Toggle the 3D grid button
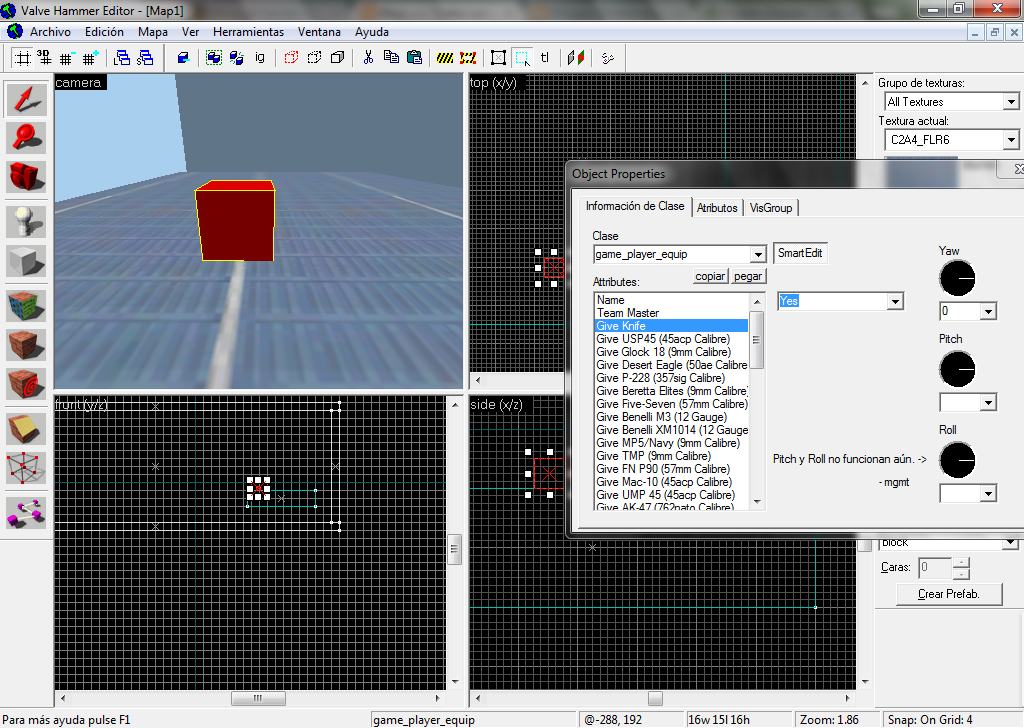The width and height of the screenshot is (1029, 728). pyautogui.click(x=44, y=58)
